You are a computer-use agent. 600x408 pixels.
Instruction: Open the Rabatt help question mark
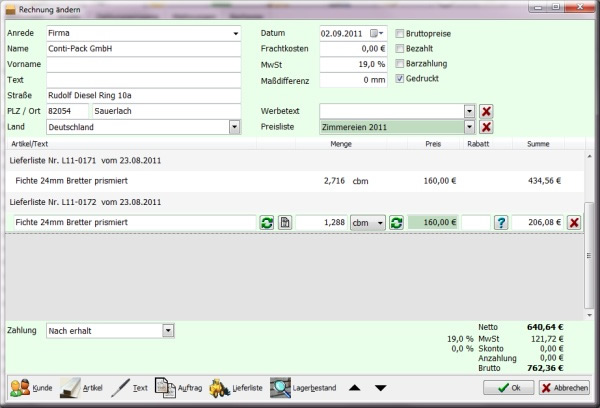point(501,222)
